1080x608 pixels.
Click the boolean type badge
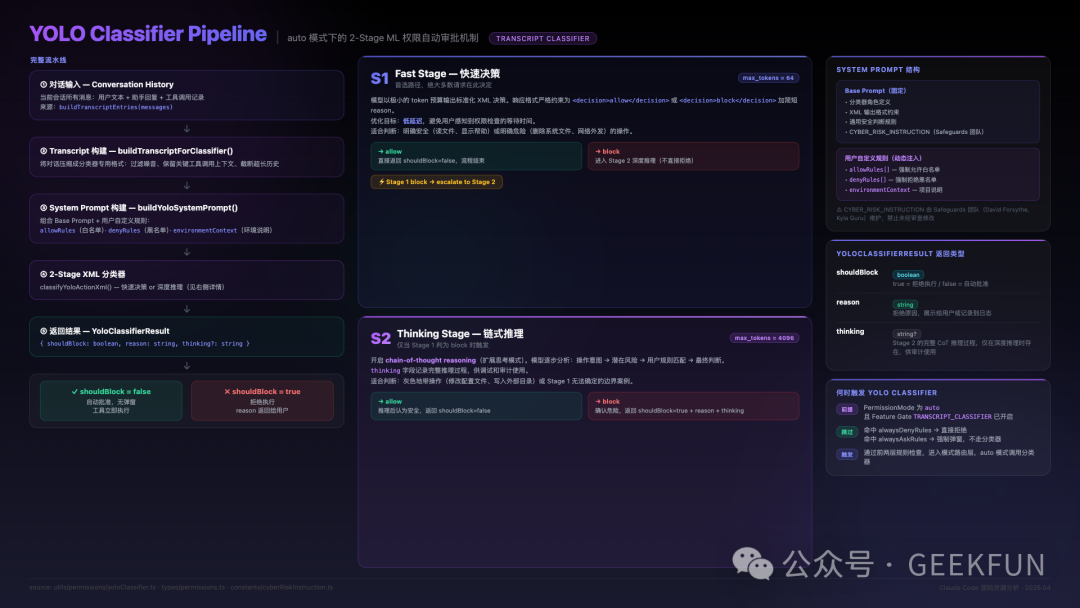click(x=908, y=275)
